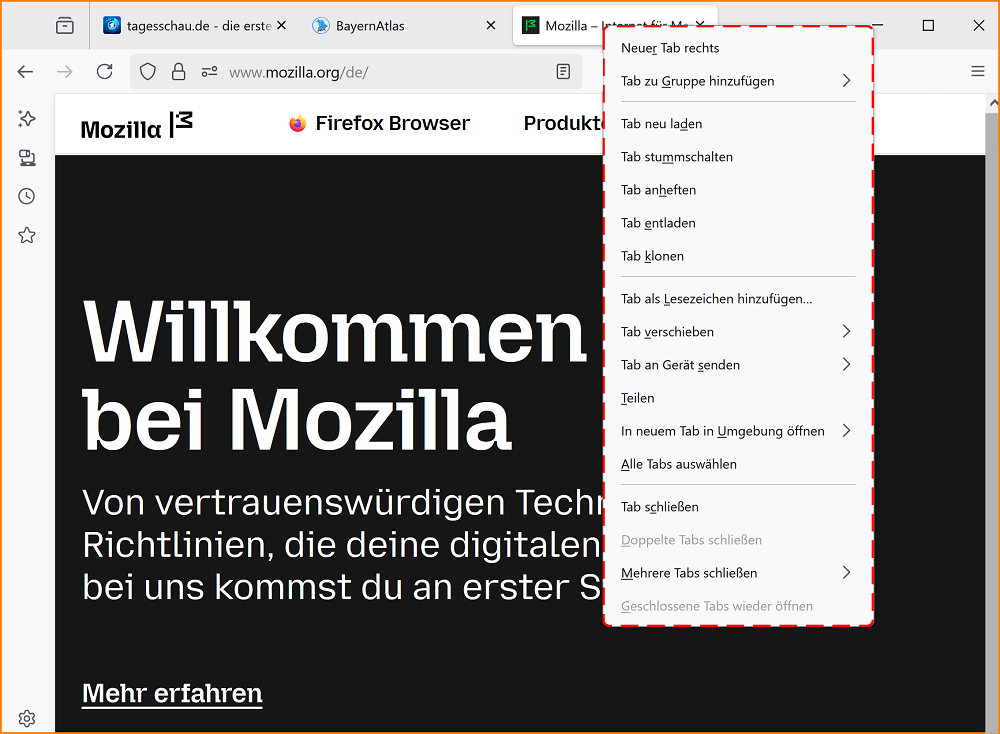Select Neuer Tab rechts from the menu
The width and height of the screenshot is (1000, 734).
670,47
